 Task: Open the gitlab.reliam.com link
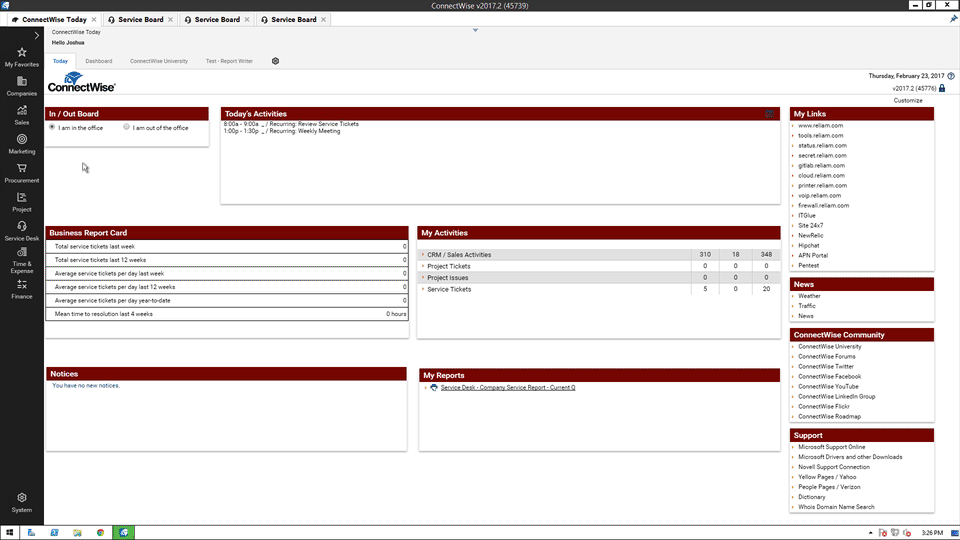(x=821, y=165)
